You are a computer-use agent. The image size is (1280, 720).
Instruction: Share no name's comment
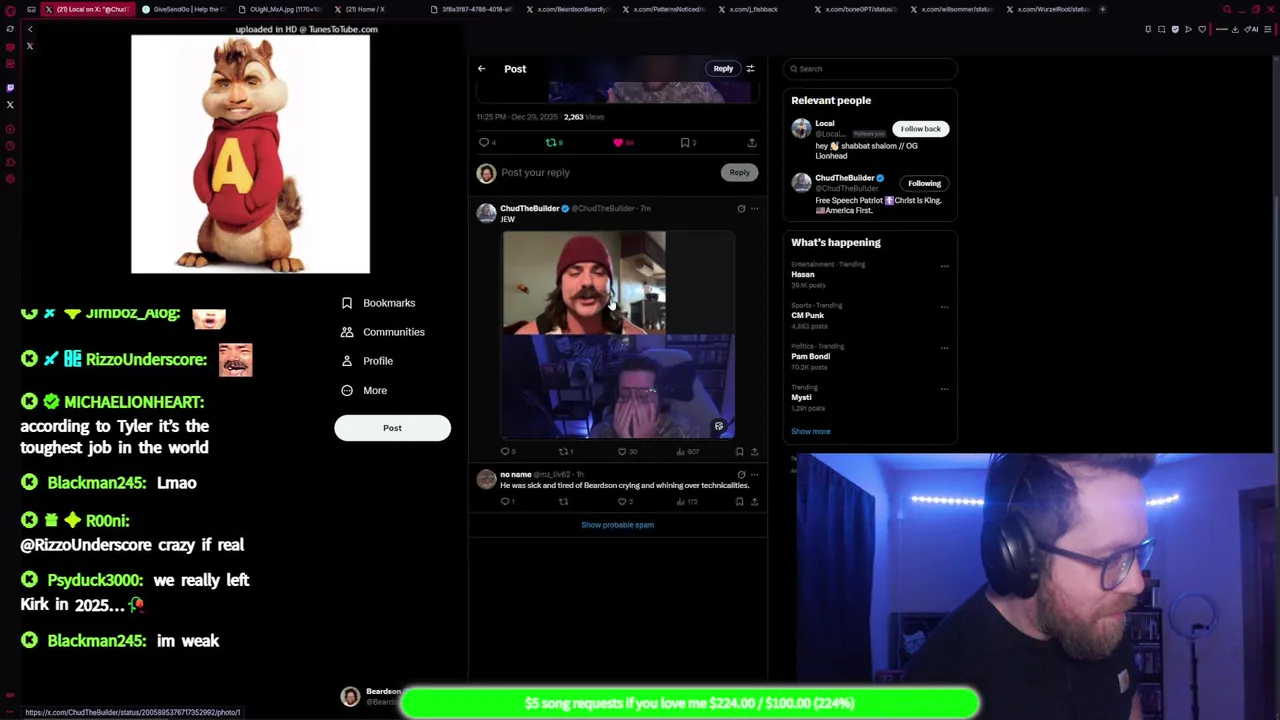[x=754, y=502]
